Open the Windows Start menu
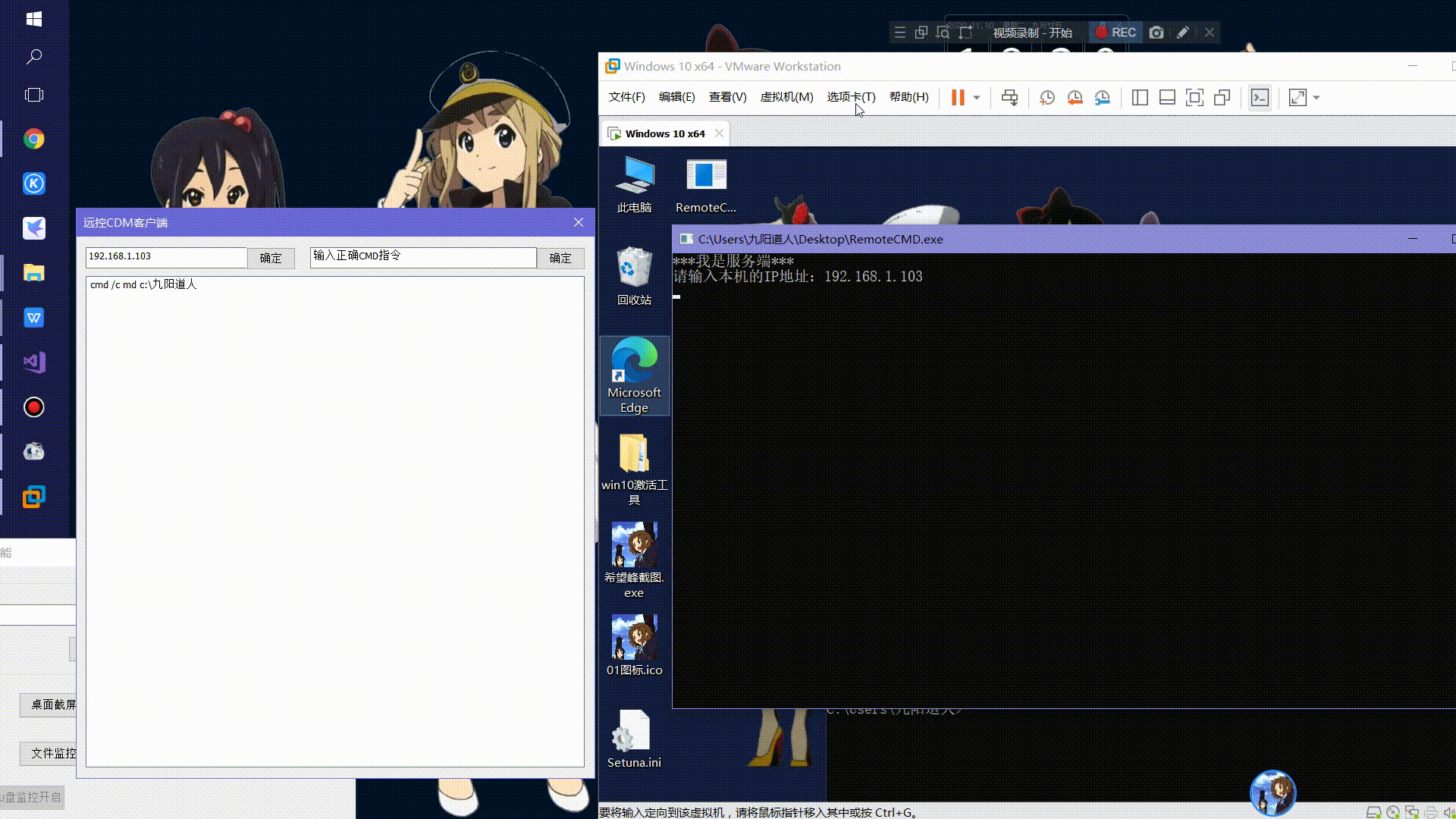This screenshot has height=819, width=1456. pos(34,19)
